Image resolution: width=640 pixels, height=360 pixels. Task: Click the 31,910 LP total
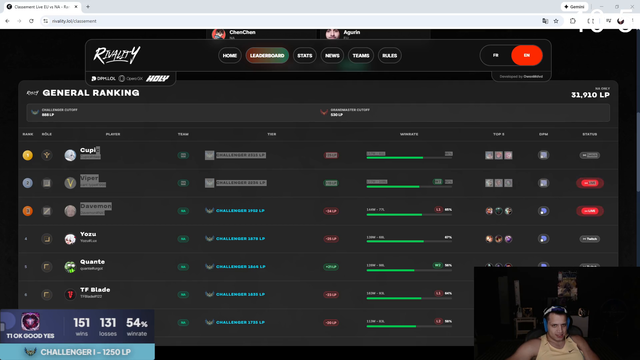pos(590,95)
